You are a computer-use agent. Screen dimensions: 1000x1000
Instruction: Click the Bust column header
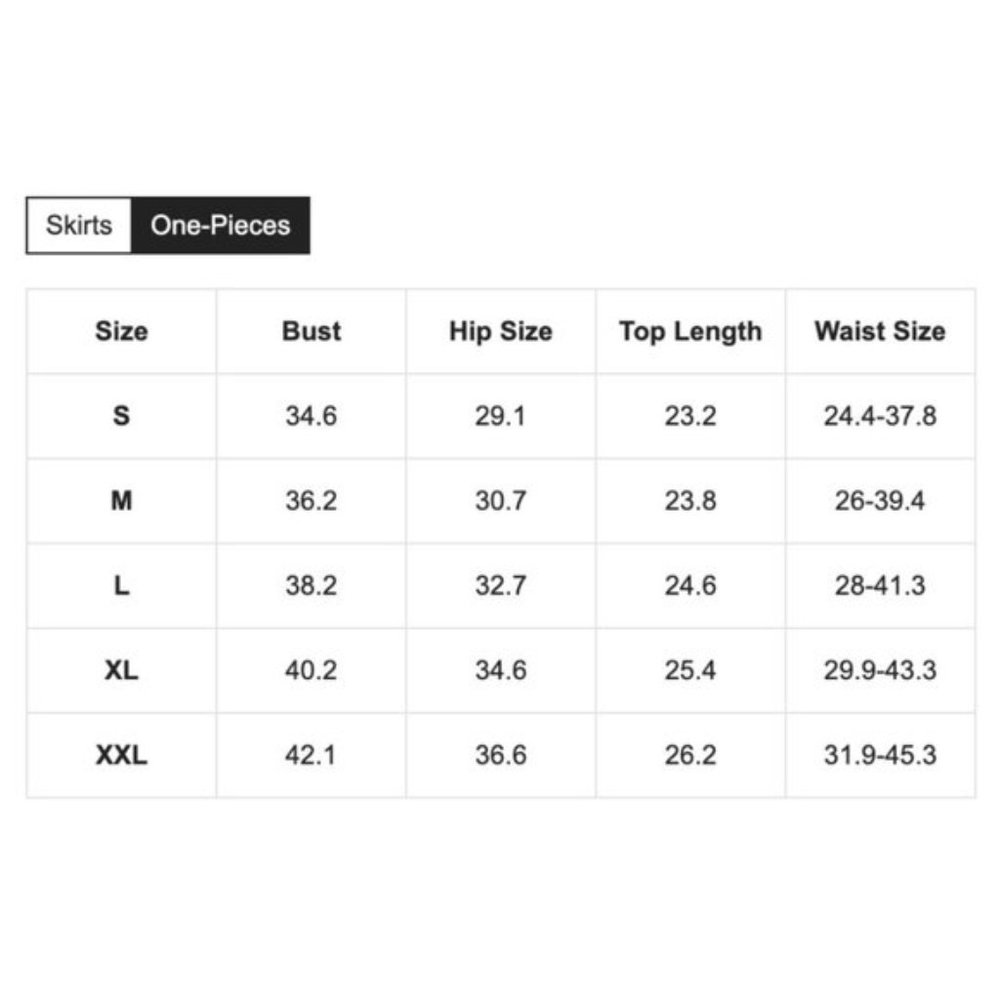311,331
